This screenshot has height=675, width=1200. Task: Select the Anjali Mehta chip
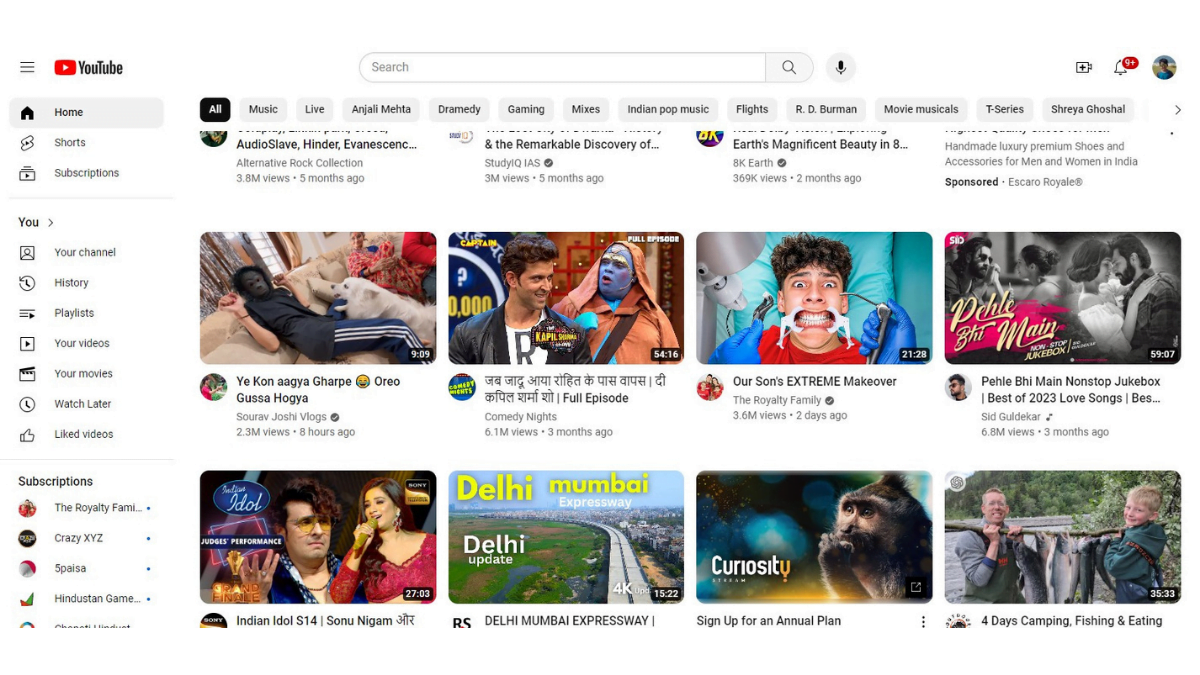(381, 110)
